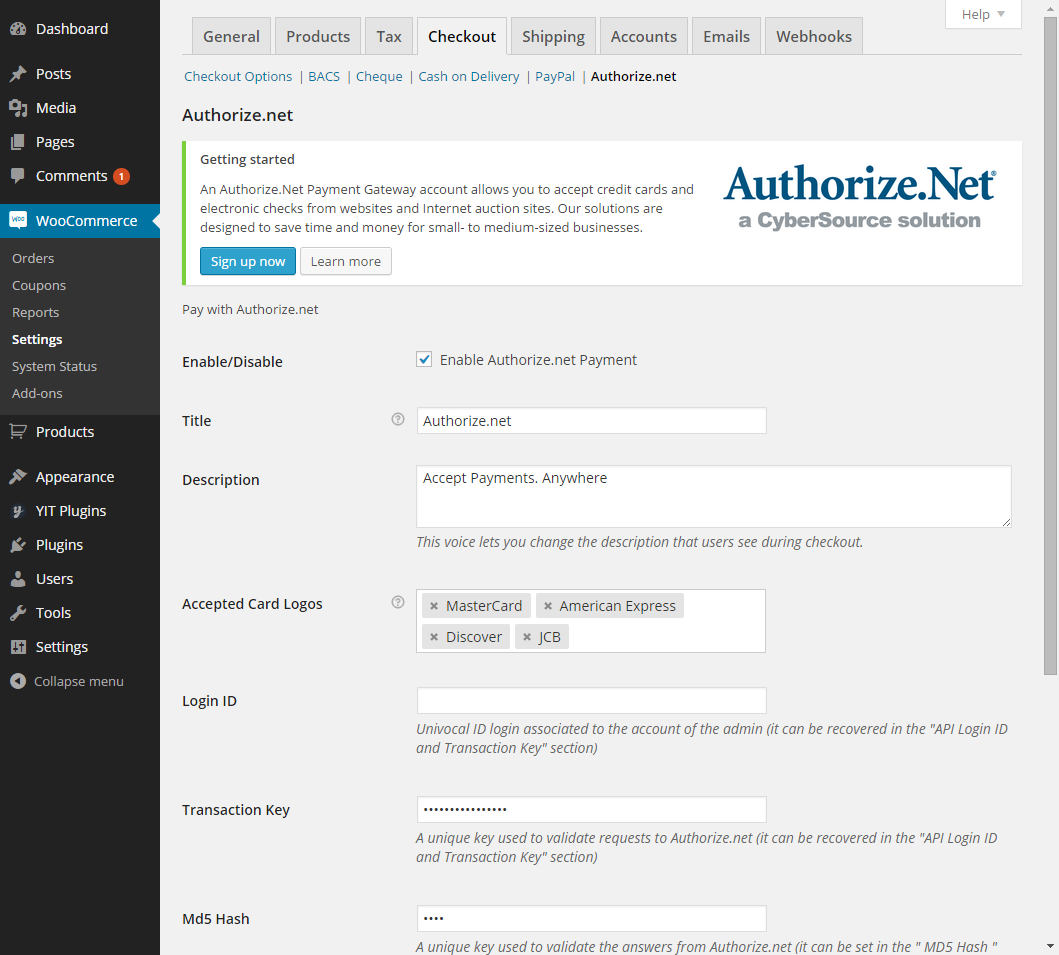Image resolution: width=1059 pixels, height=955 pixels.
Task: Open the Emails settings tab
Action: [726, 37]
